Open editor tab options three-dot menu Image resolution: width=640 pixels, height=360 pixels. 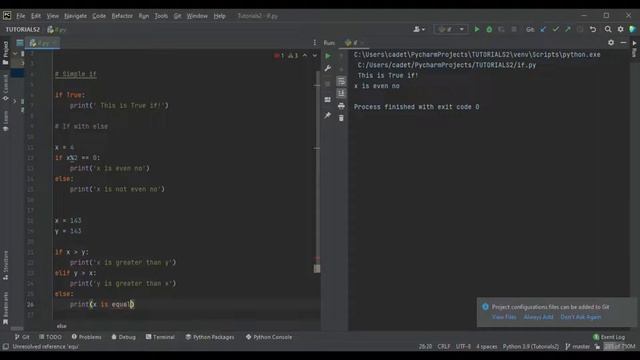314,42
